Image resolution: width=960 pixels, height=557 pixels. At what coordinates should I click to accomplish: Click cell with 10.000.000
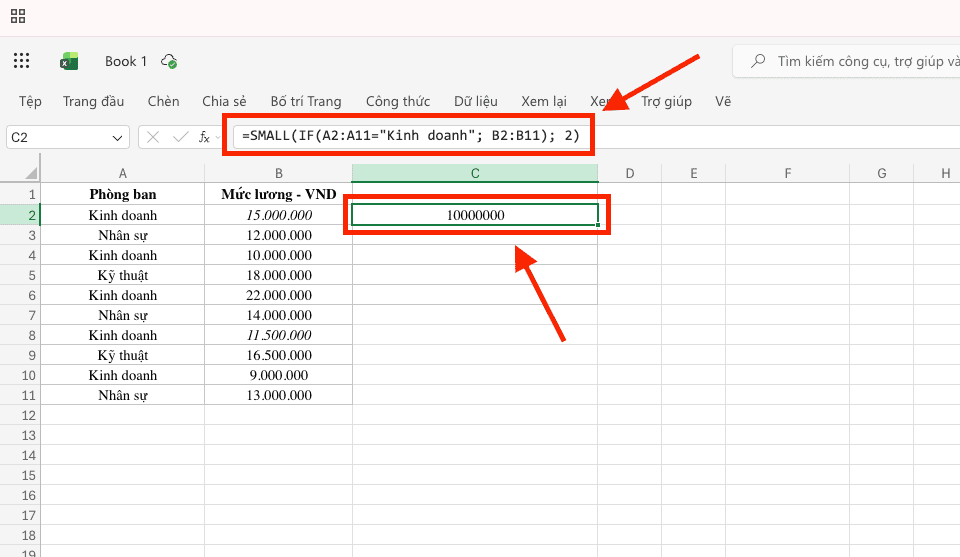click(279, 255)
